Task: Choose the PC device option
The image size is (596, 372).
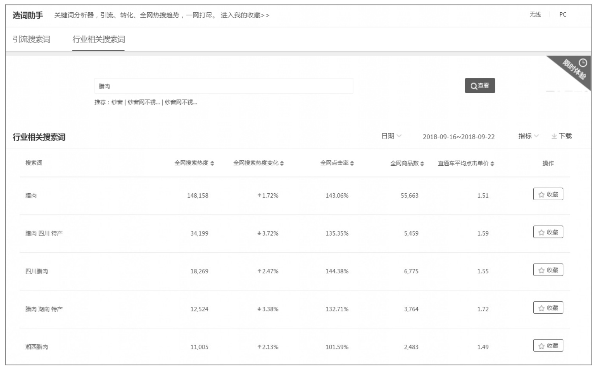Action: pyautogui.click(x=563, y=15)
